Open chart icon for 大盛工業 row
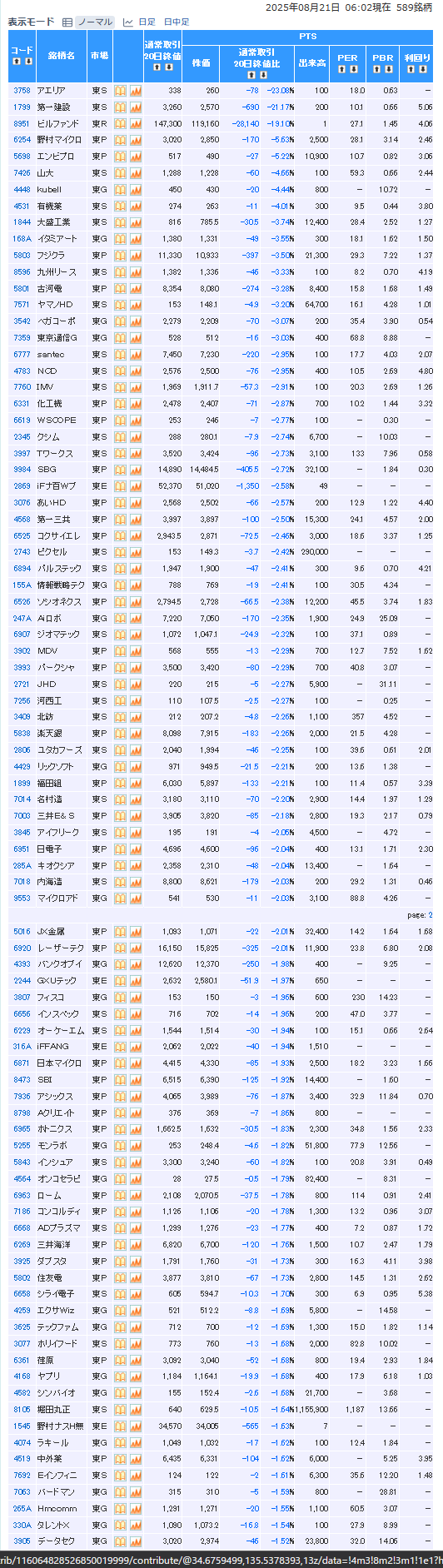 coord(136,222)
